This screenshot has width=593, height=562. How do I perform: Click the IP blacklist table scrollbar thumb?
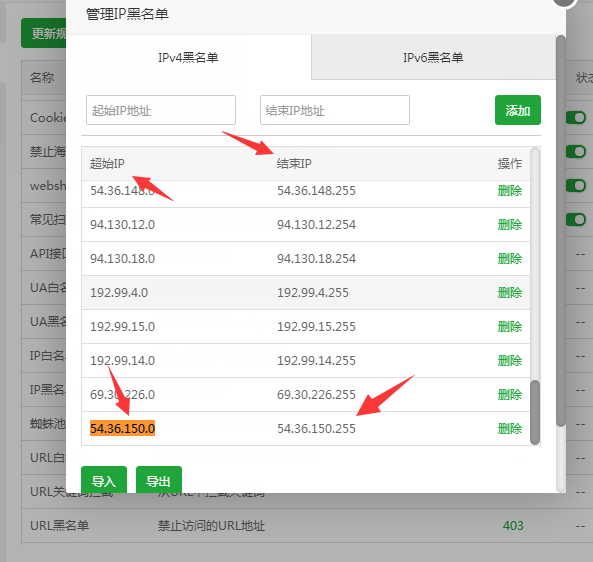click(x=535, y=412)
